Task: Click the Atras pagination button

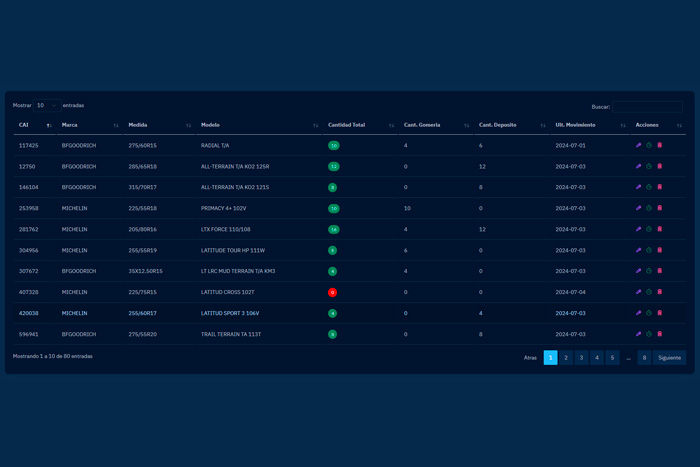Action: point(530,358)
